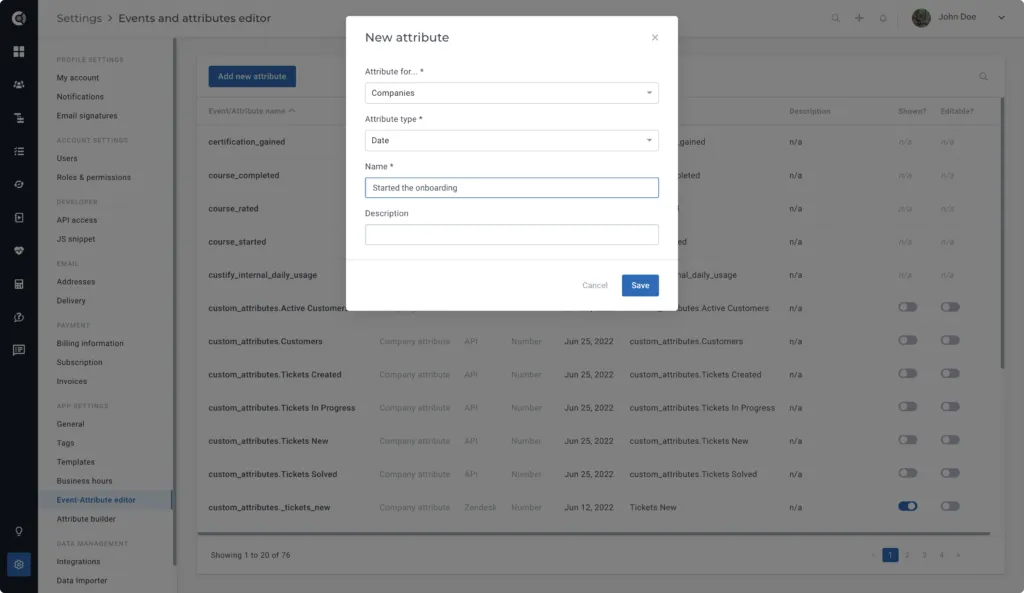The image size is (1024, 593).
Task: Open Billing information settings
Action: pyautogui.click(x=89, y=344)
